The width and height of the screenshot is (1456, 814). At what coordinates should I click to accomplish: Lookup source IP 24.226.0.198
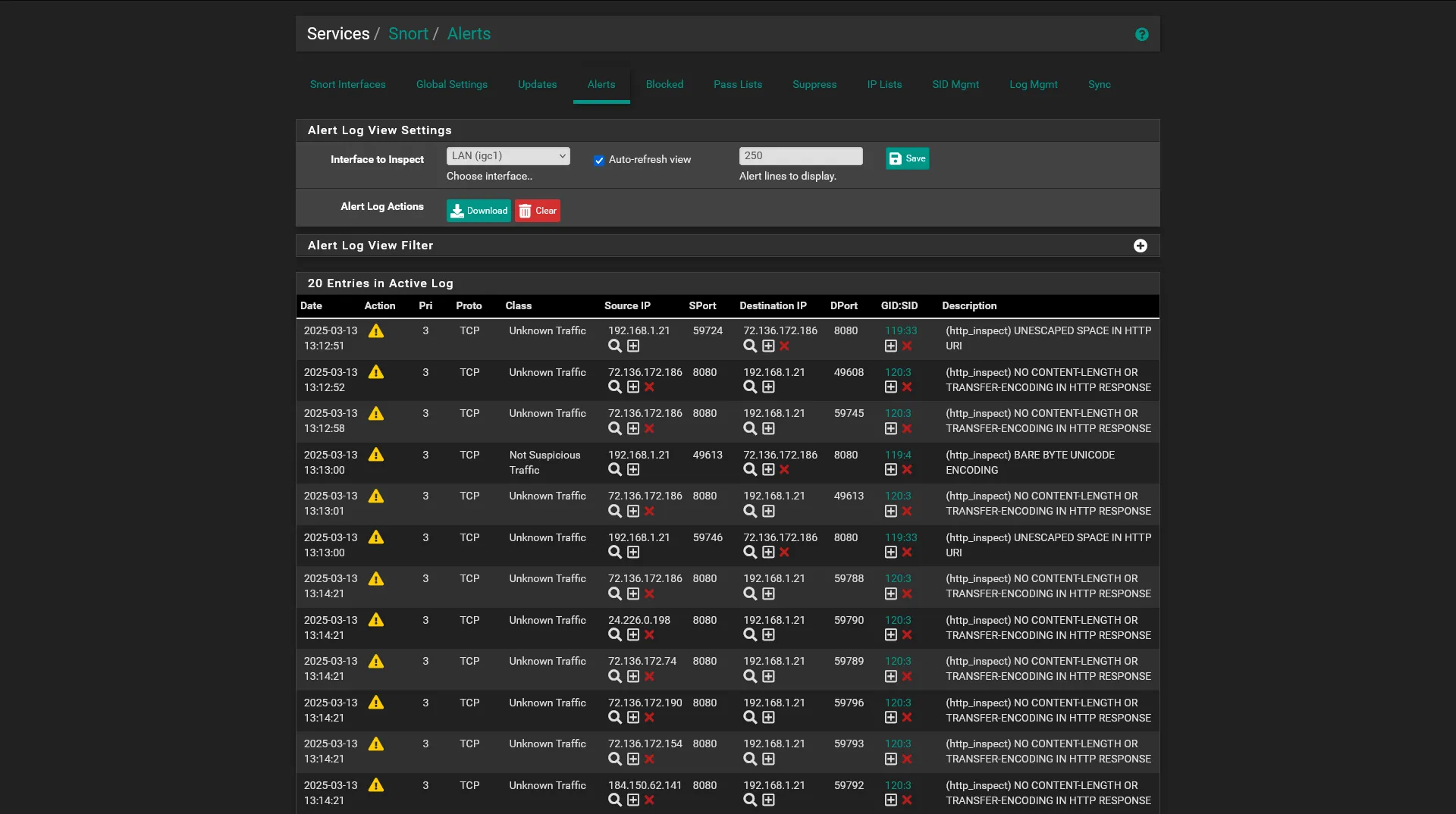[615, 635]
